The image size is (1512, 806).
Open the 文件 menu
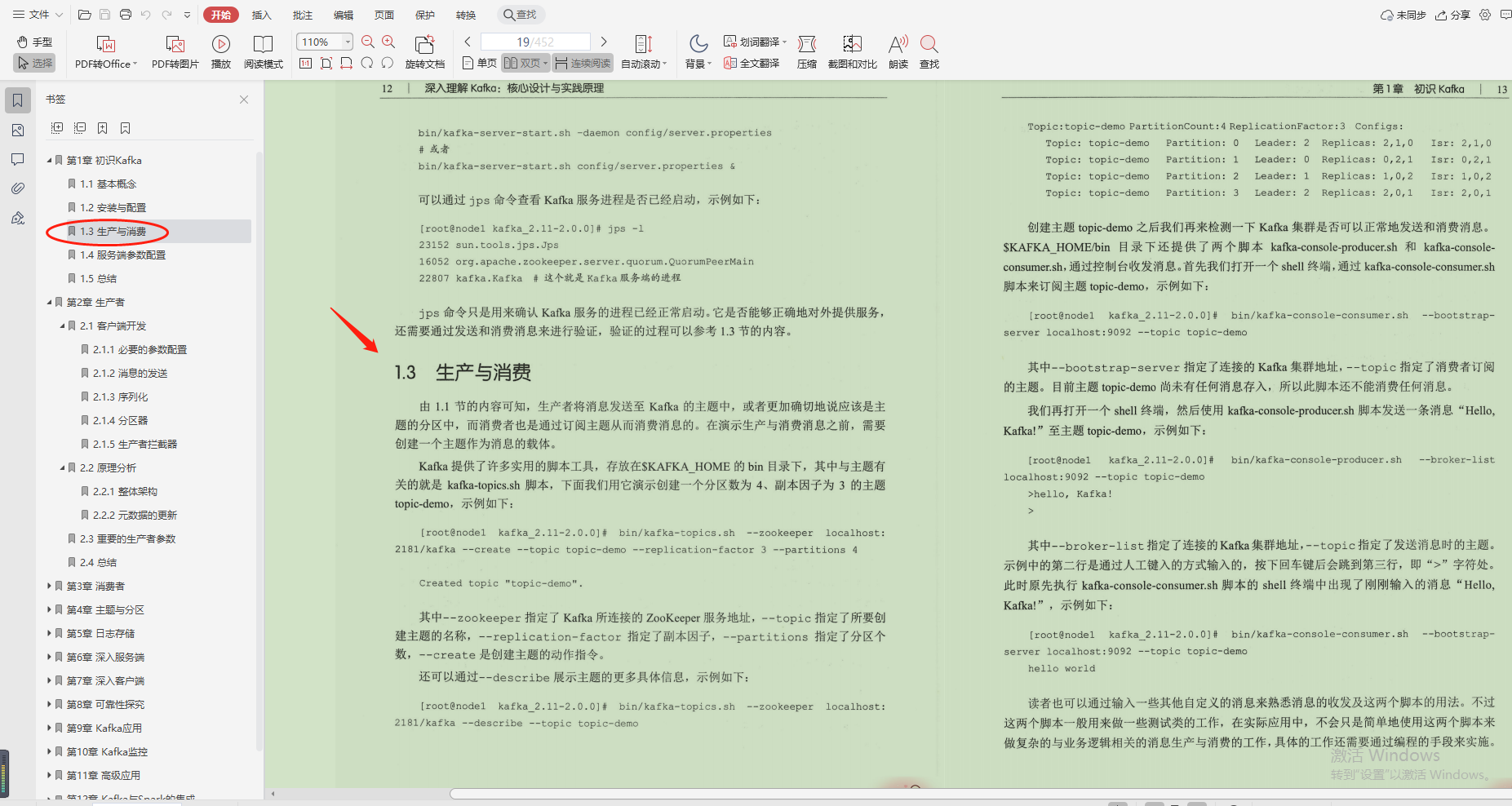[37, 15]
